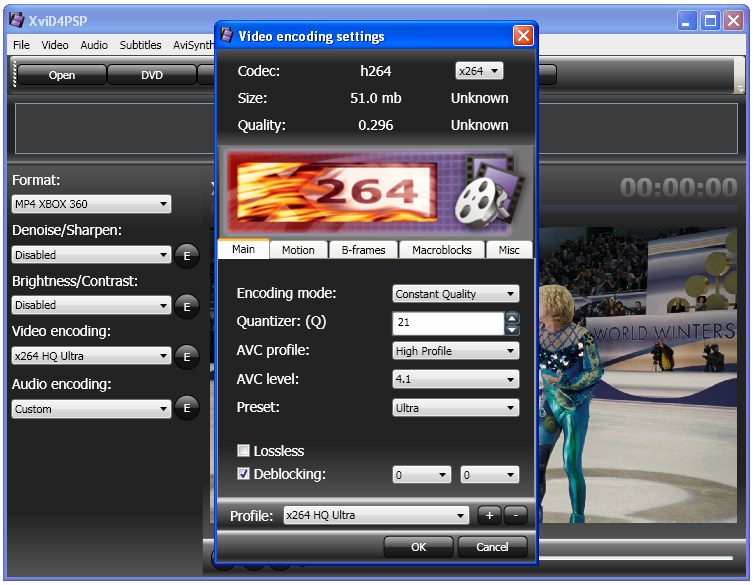Screen dimensions: 754x585
Task: Click the toolbar overflow arrow
Action: click(741, 88)
